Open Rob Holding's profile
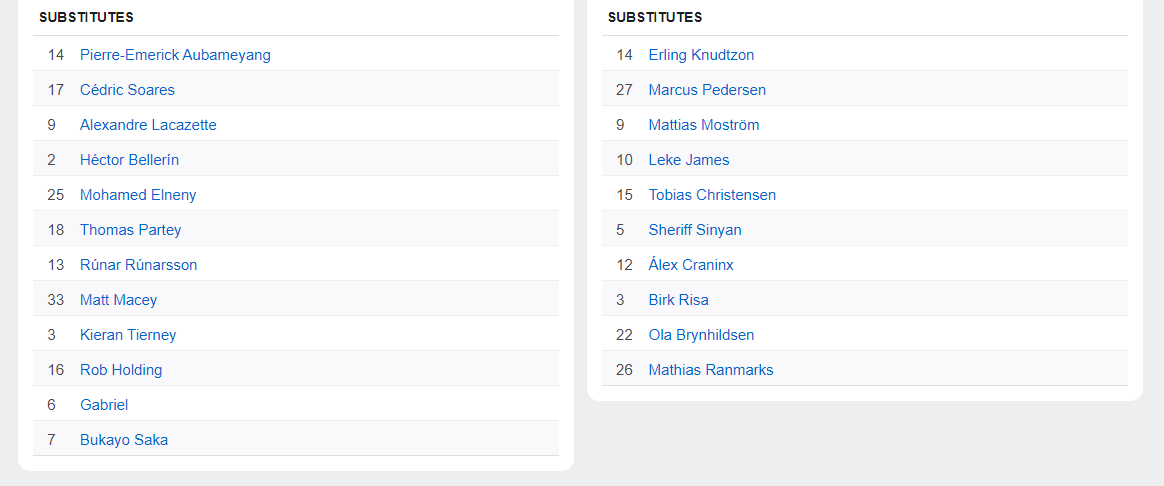 coord(121,370)
